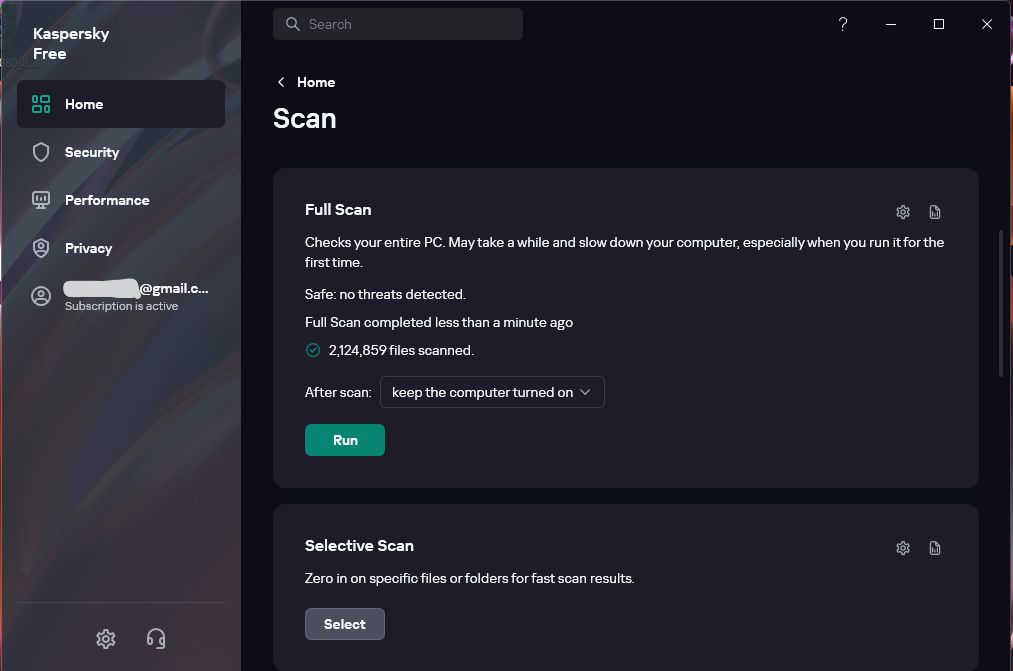The height and width of the screenshot is (671, 1013).
Task: Click the Performance monitor icon
Action: coord(41,200)
